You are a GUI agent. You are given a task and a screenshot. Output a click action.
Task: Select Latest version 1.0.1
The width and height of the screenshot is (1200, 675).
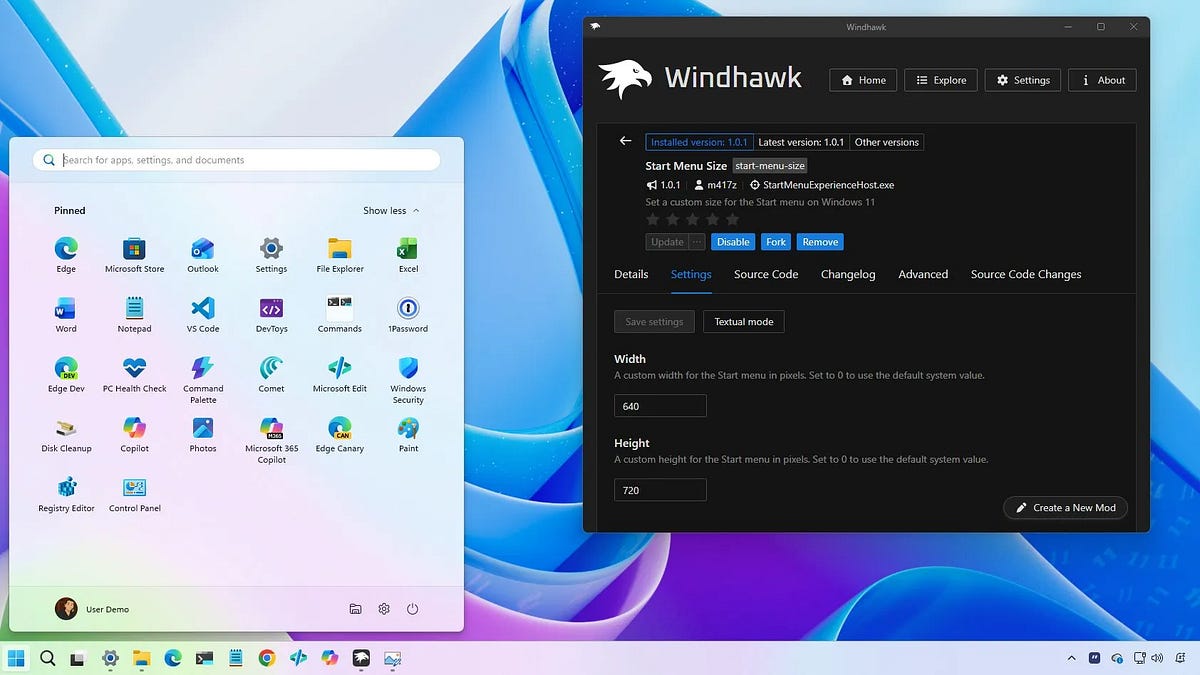tap(801, 142)
